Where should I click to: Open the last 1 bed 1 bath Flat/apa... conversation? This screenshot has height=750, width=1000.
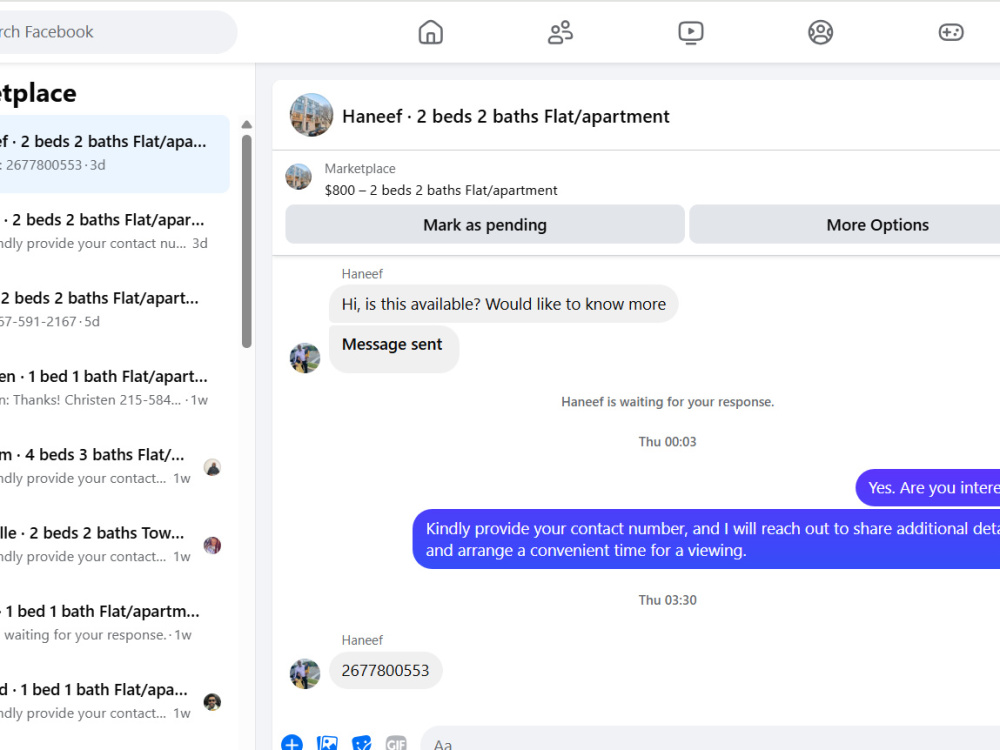[x=115, y=703]
